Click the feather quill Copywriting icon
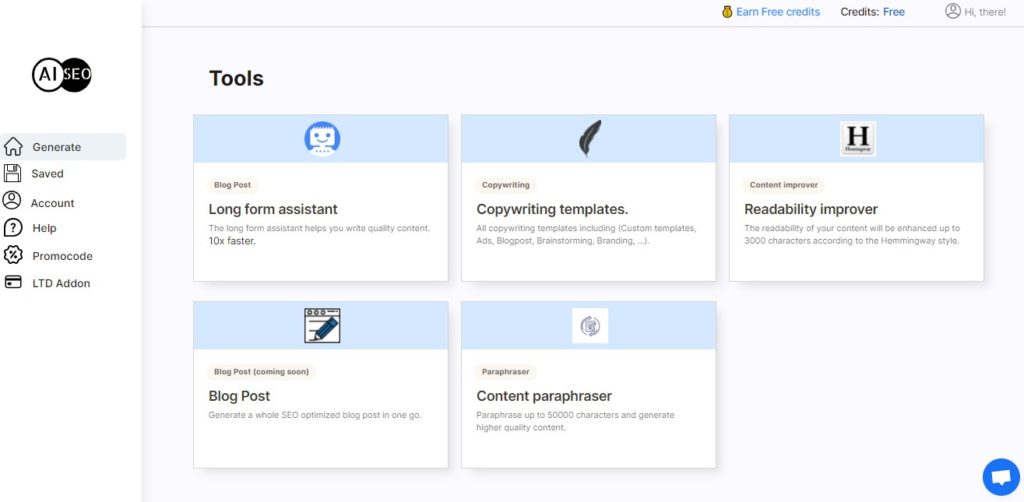The width and height of the screenshot is (1024, 502). (x=590, y=138)
